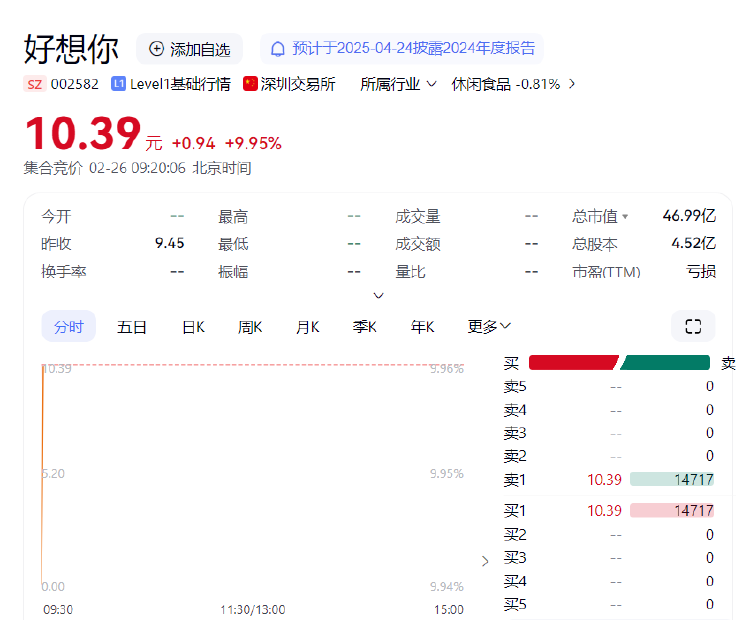Click the 添加自选 button
This screenshot has width=750, height=620.
point(189,49)
